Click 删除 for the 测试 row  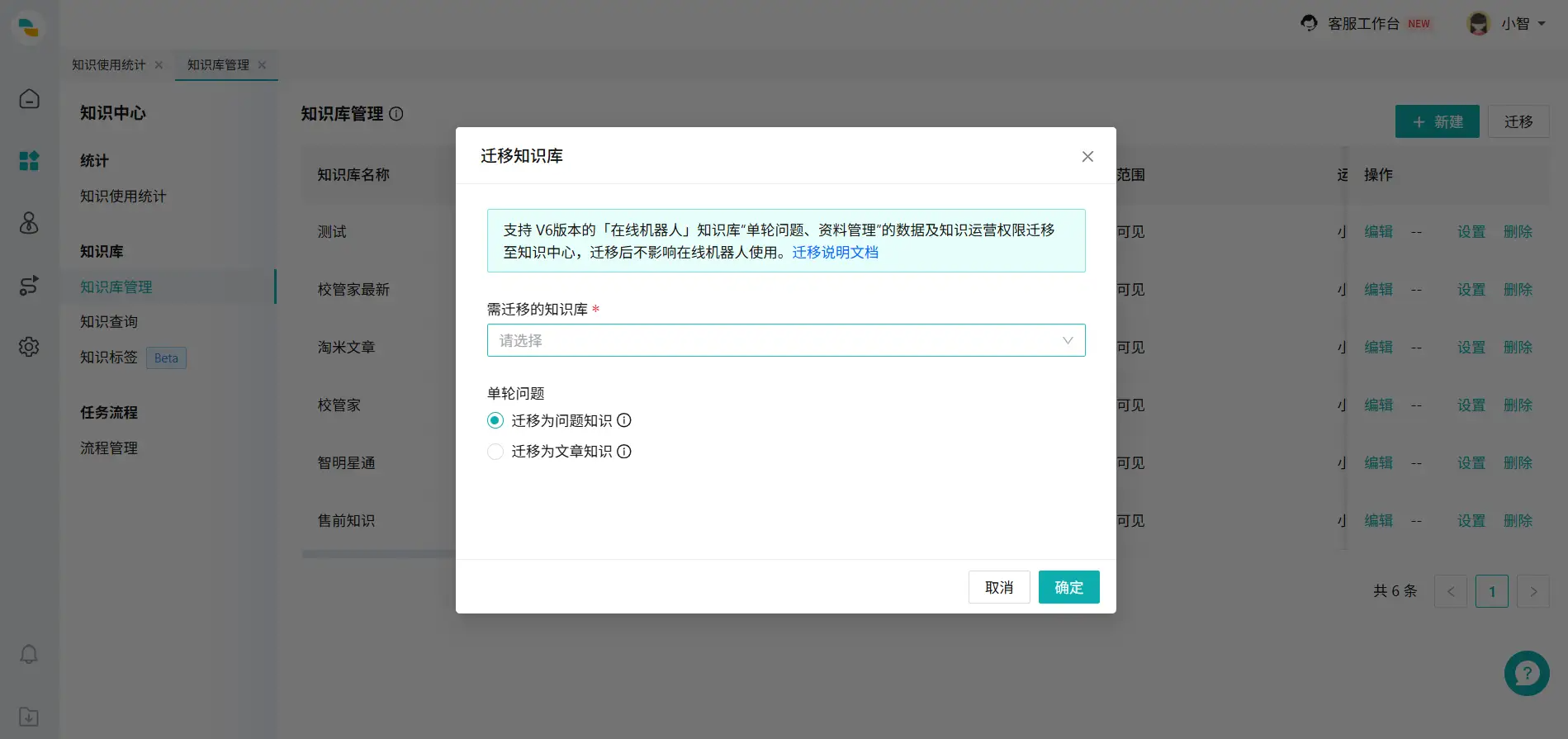pyautogui.click(x=1518, y=232)
